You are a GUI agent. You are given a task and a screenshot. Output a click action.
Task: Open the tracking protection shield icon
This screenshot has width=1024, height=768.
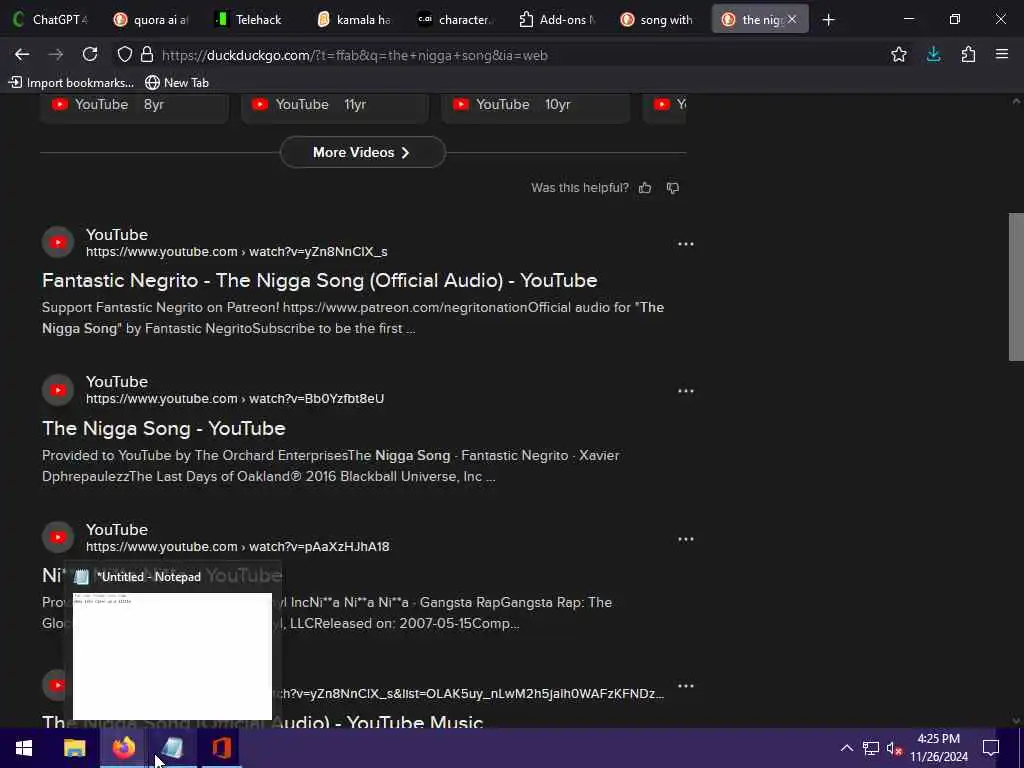pos(124,55)
